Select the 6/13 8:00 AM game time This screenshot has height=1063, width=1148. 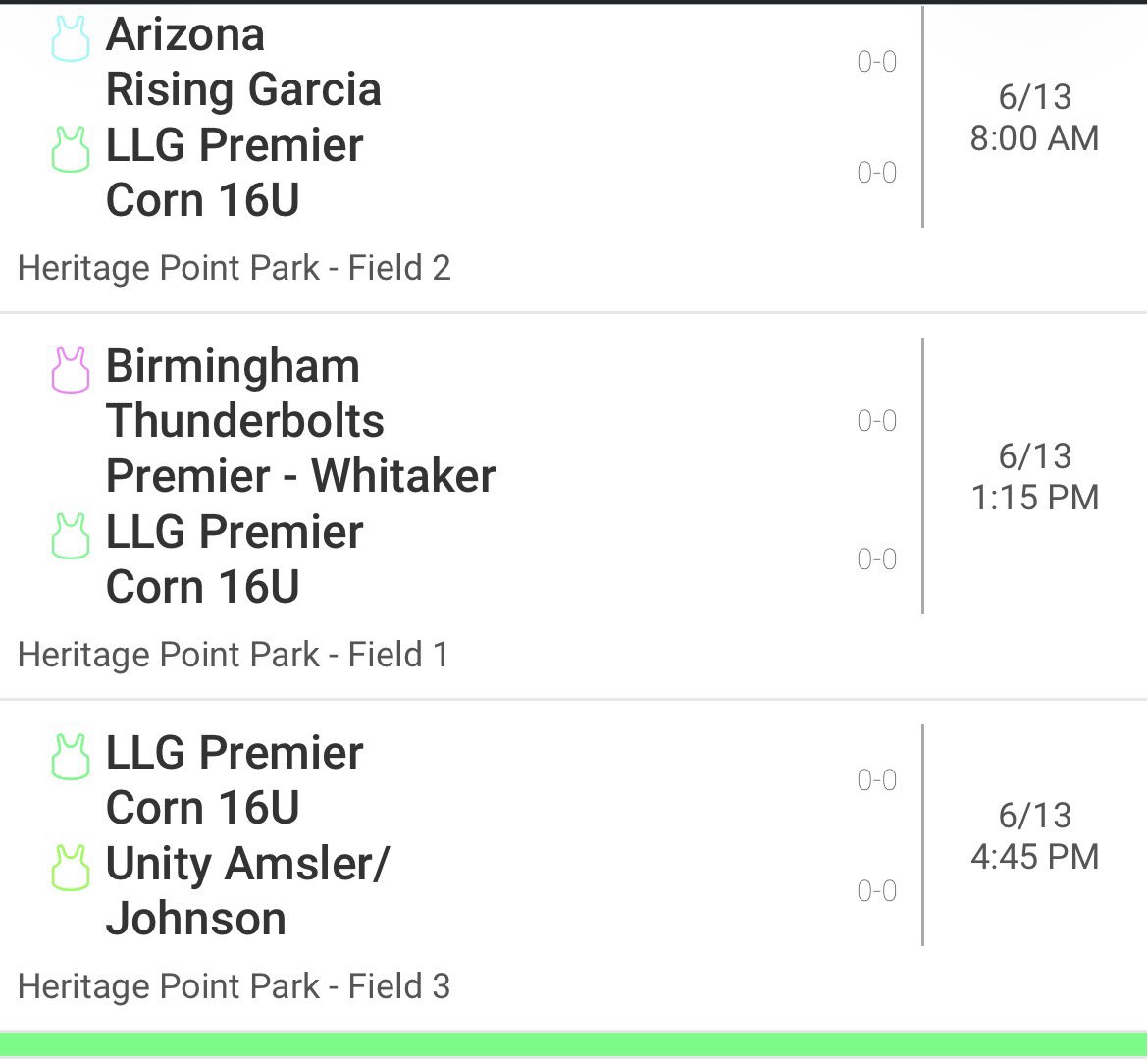1034,118
